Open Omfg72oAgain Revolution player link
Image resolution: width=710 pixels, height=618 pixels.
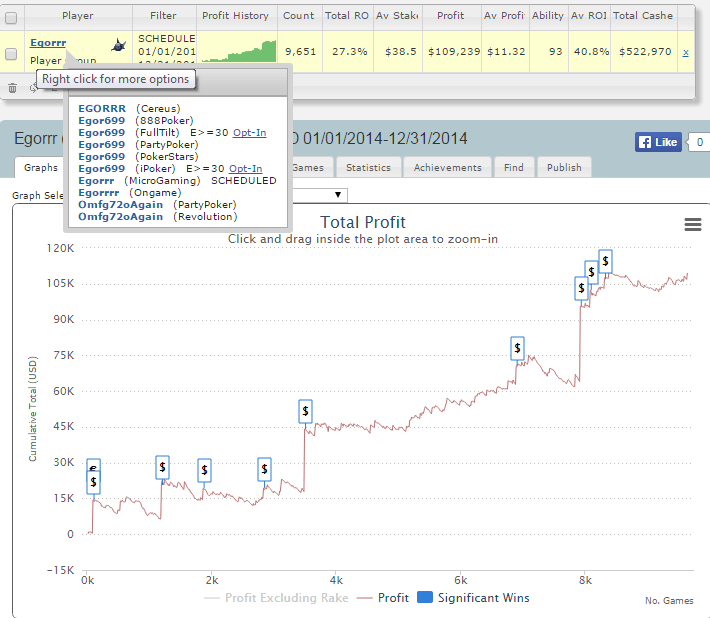click(120, 216)
